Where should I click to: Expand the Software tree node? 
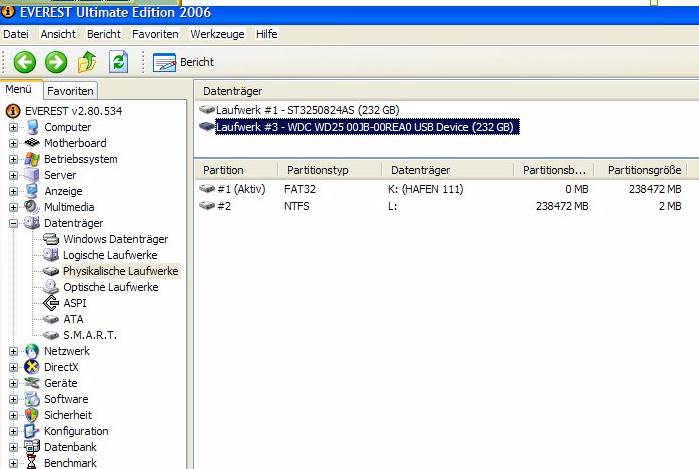tap(13, 399)
